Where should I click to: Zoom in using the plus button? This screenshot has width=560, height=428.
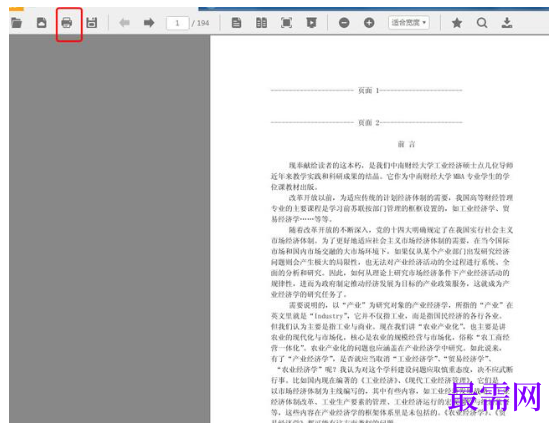369,23
